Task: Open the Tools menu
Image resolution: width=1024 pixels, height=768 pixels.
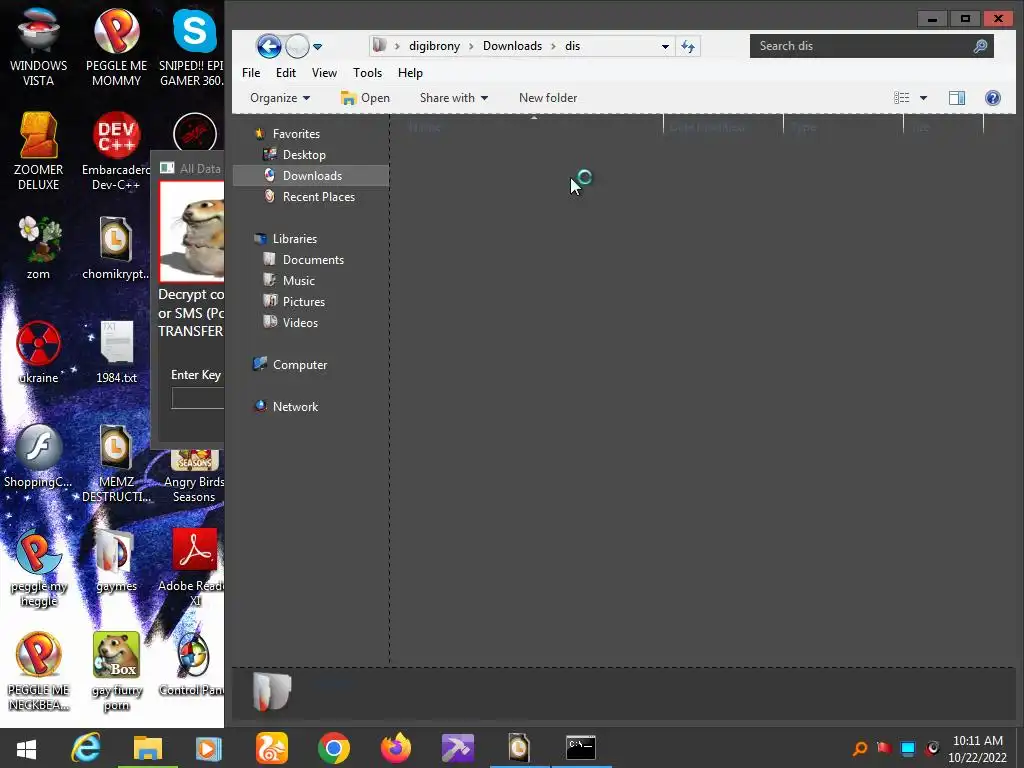Action: [367, 72]
